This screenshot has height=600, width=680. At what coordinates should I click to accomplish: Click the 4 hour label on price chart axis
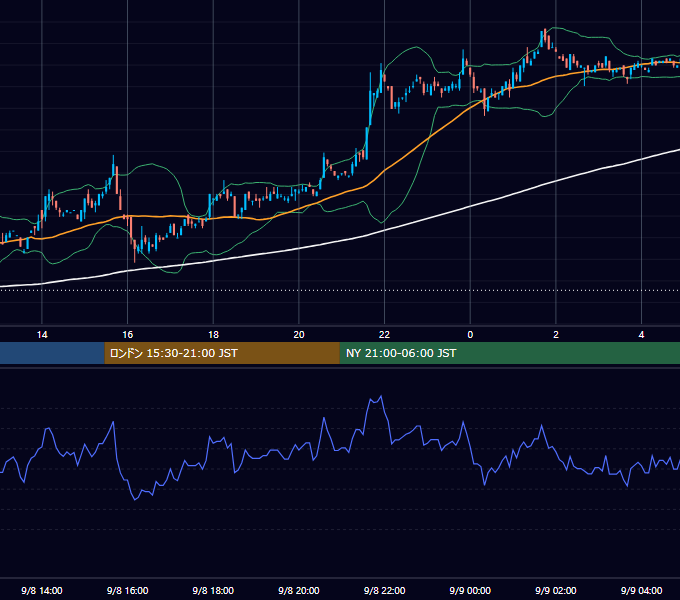[x=641, y=335]
